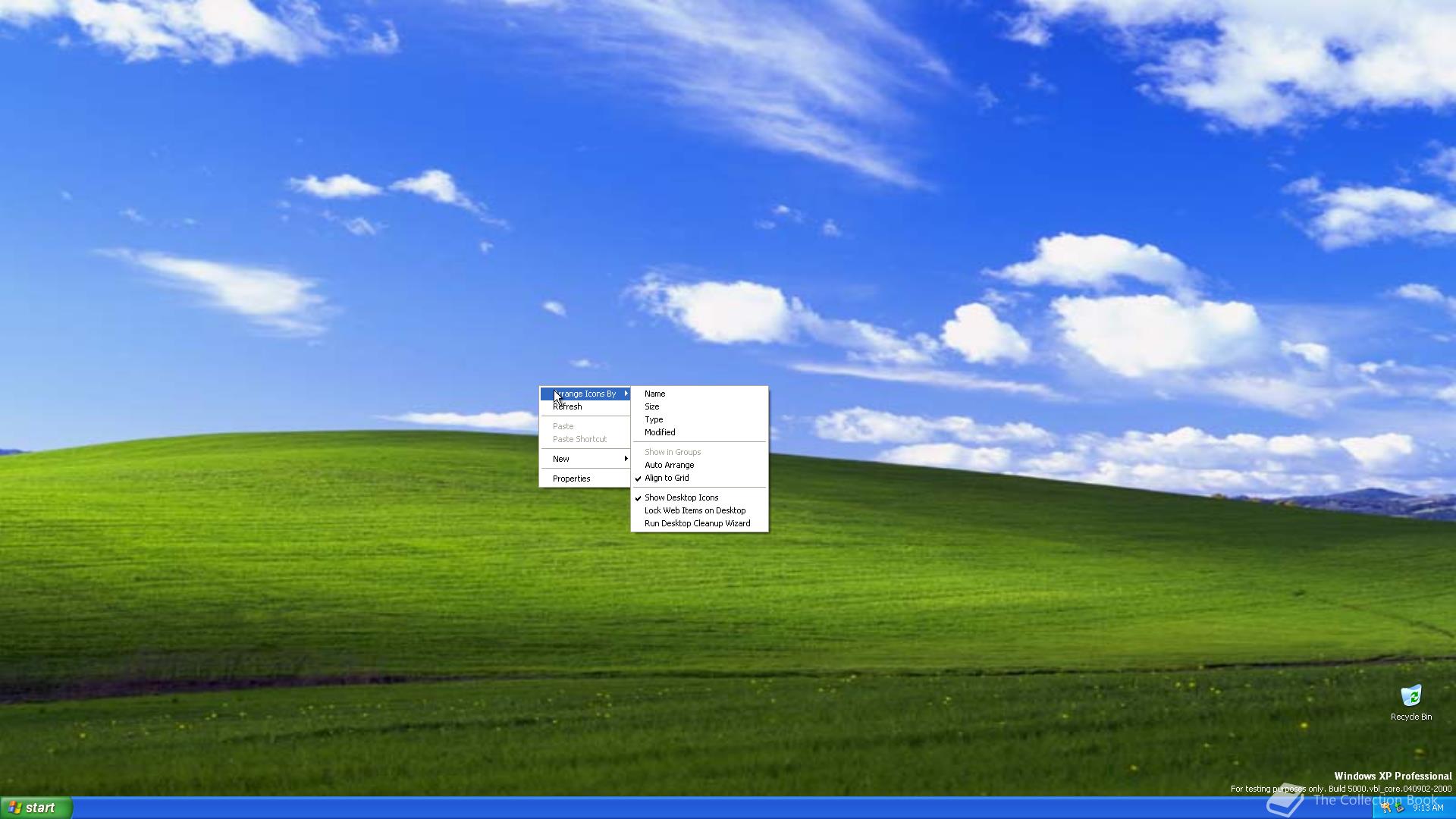Sort desktop icons by Type
Screen dimensions: 1456x819
tap(653, 419)
